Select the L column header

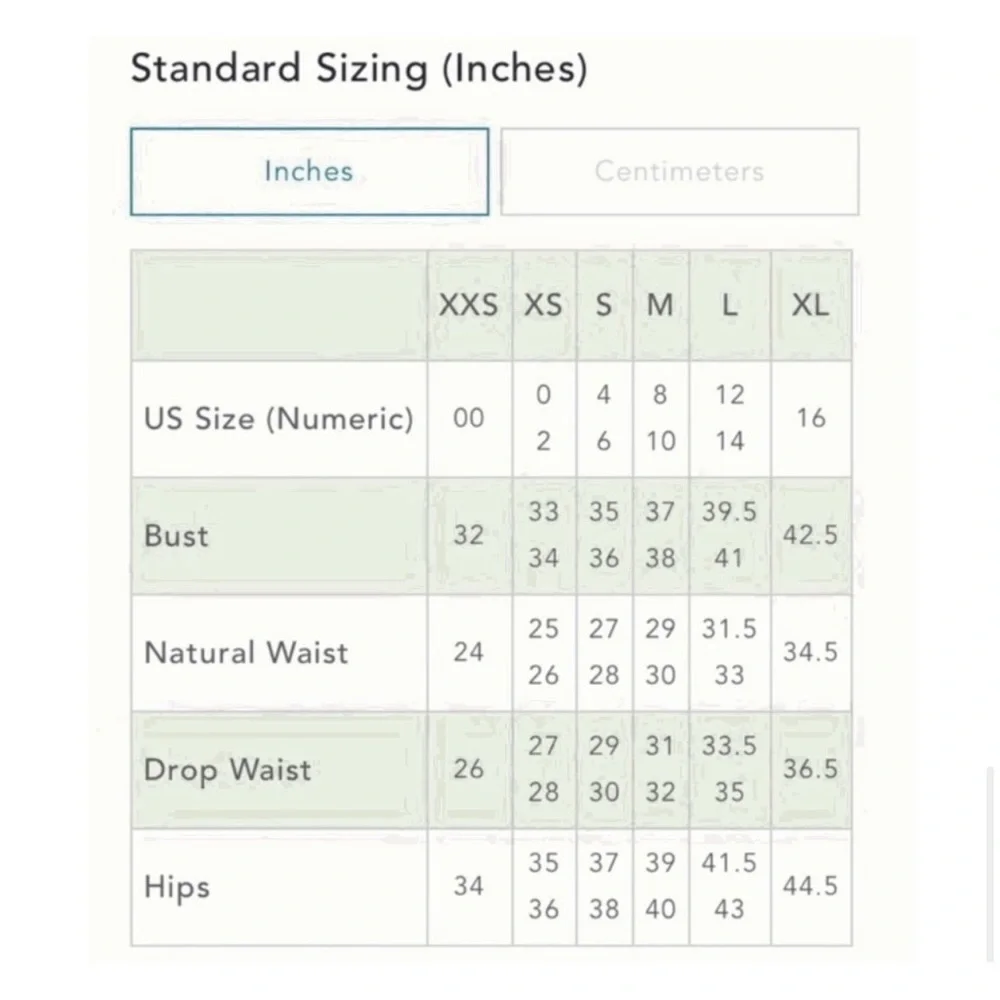pyautogui.click(x=730, y=306)
